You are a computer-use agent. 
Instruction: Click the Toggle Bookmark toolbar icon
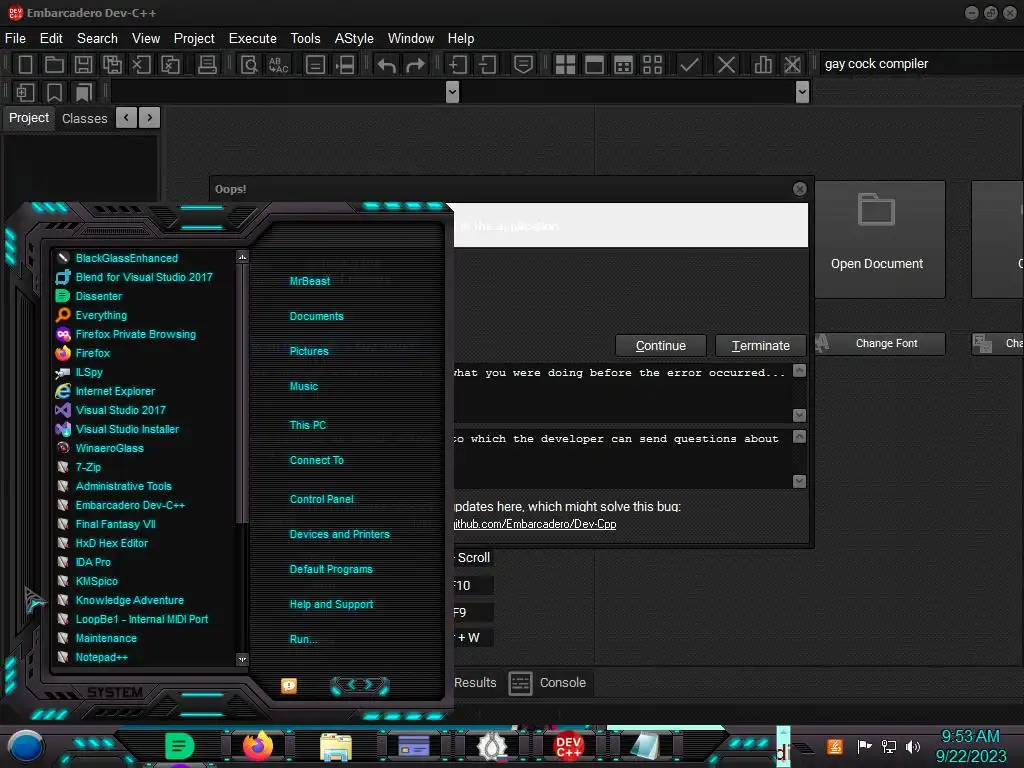54,92
